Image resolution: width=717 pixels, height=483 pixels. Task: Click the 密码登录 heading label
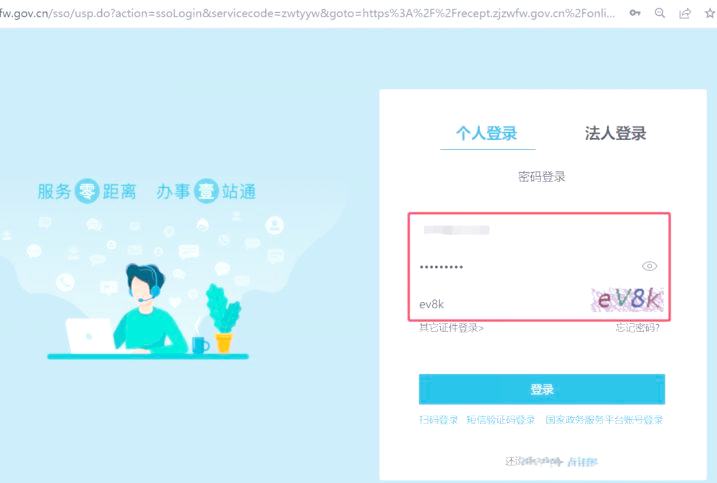[542, 177]
